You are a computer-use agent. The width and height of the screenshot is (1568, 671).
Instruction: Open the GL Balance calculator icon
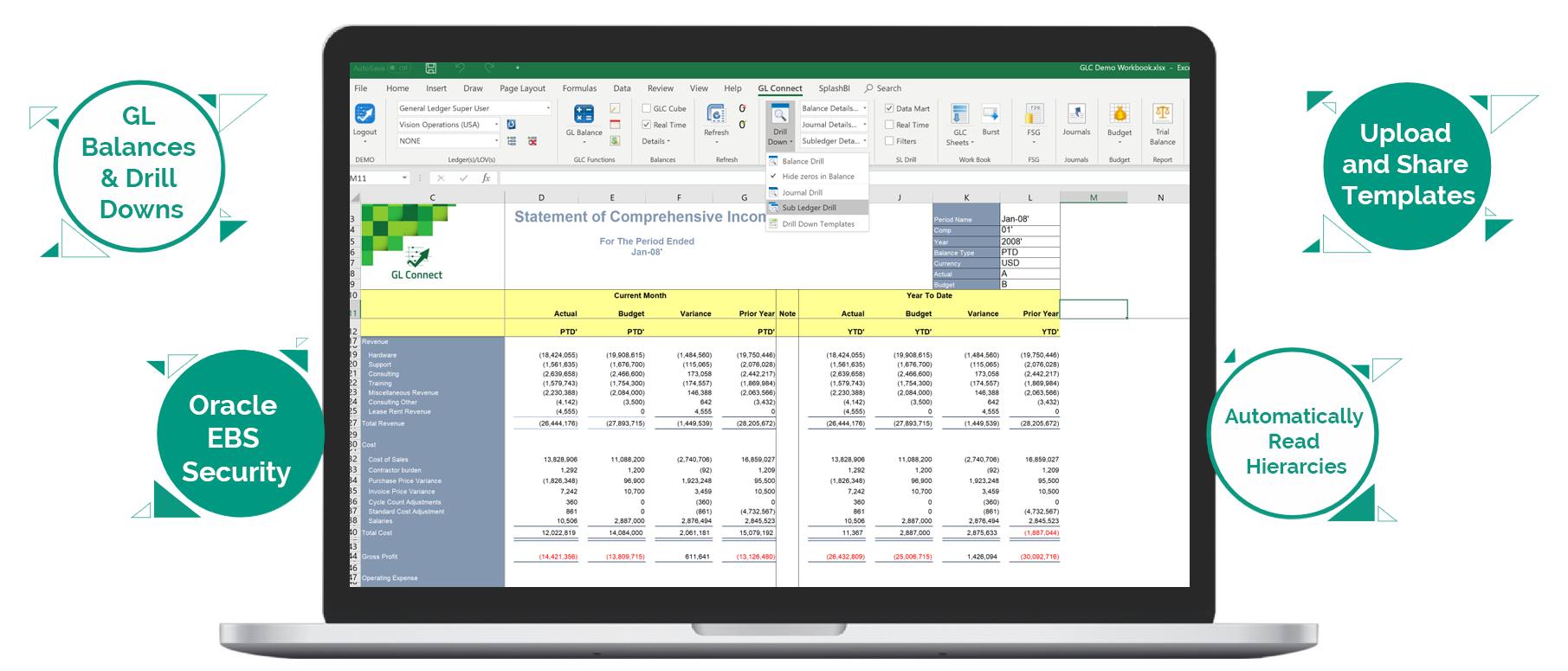pos(584,114)
